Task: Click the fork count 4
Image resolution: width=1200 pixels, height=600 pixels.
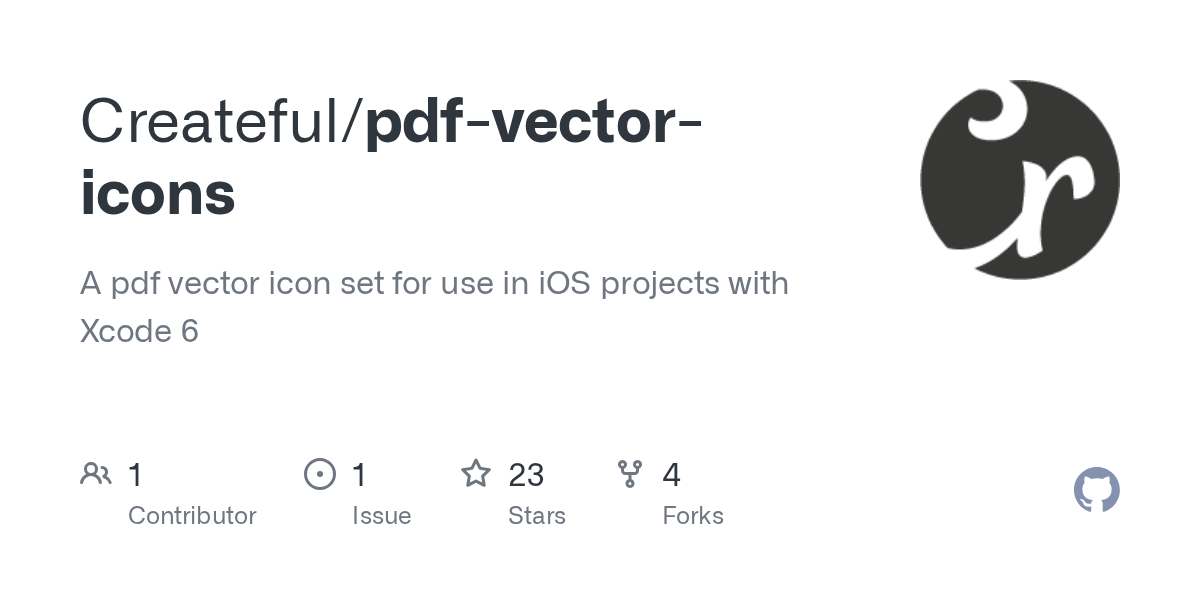Action: (671, 474)
